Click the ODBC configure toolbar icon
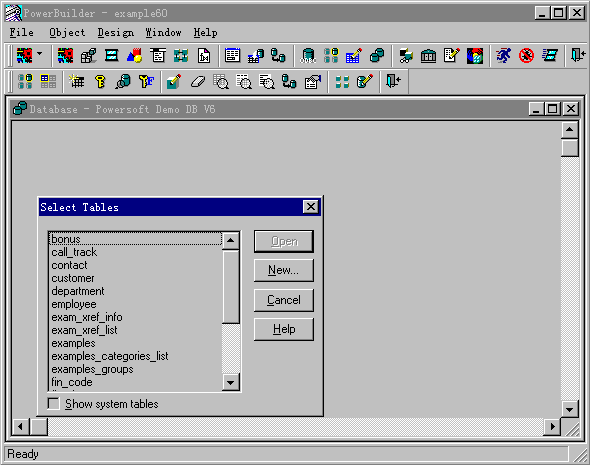This screenshot has width=590, height=465. click(x=308, y=56)
